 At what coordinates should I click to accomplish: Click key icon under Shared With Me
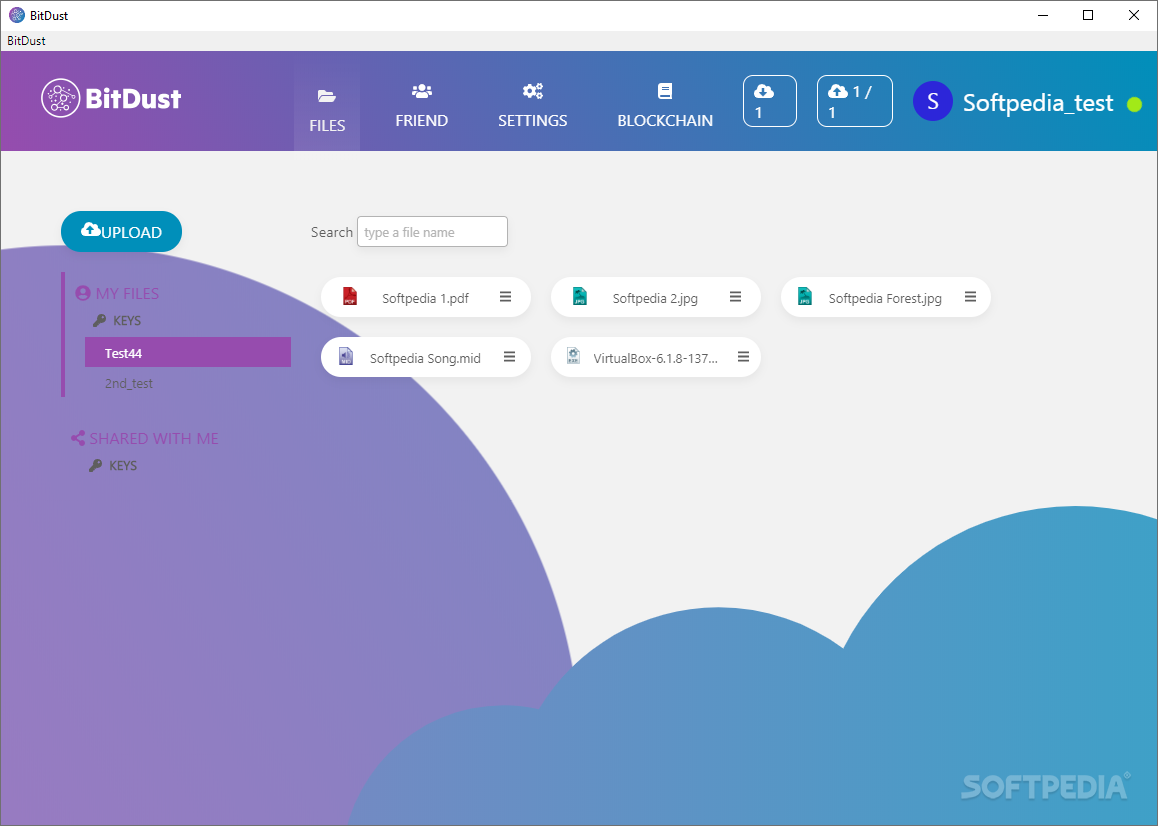click(x=95, y=465)
